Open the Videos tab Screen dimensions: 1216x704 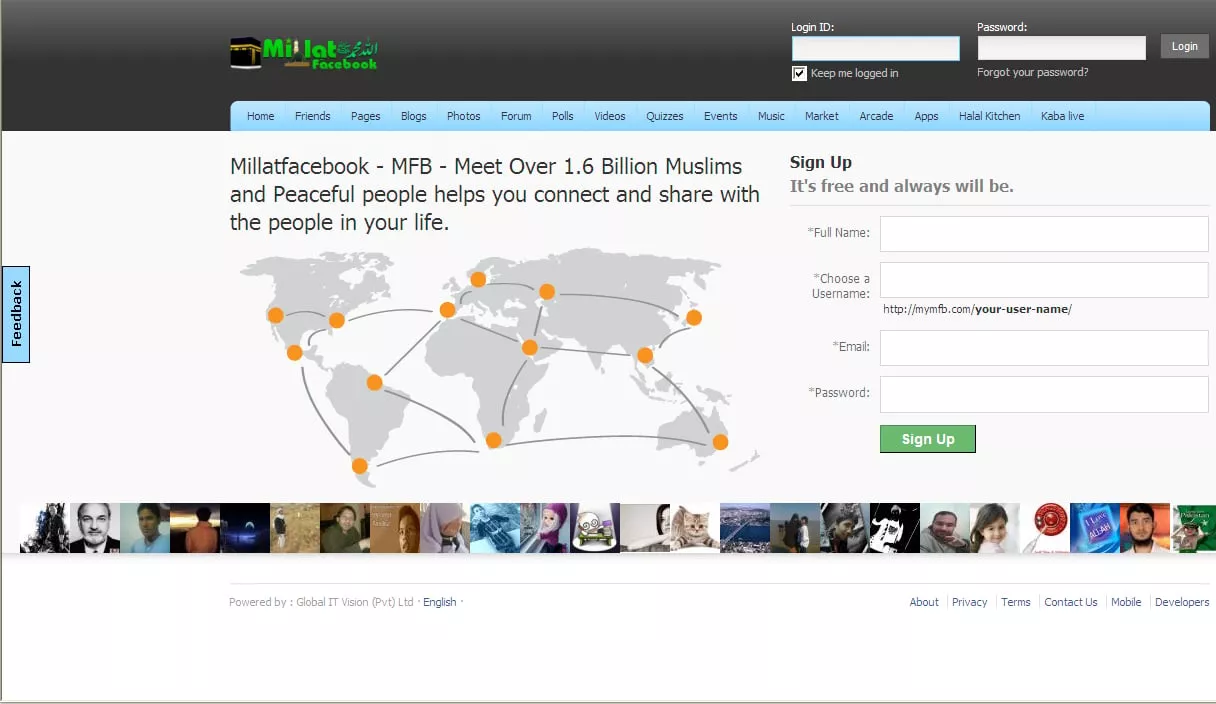pyautogui.click(x=610, y=116)
